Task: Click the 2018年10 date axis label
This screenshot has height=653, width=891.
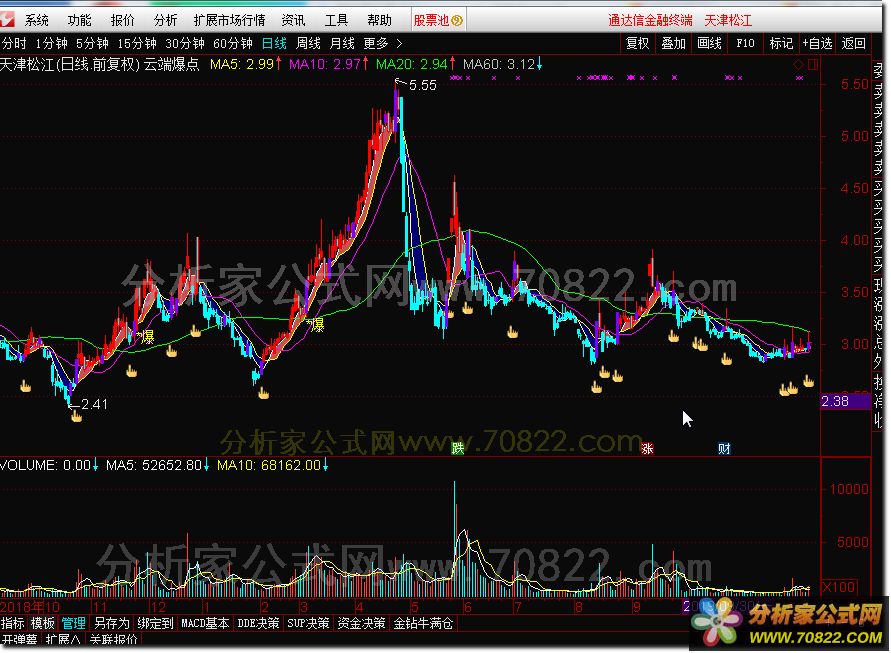Action: pos(30,606)
